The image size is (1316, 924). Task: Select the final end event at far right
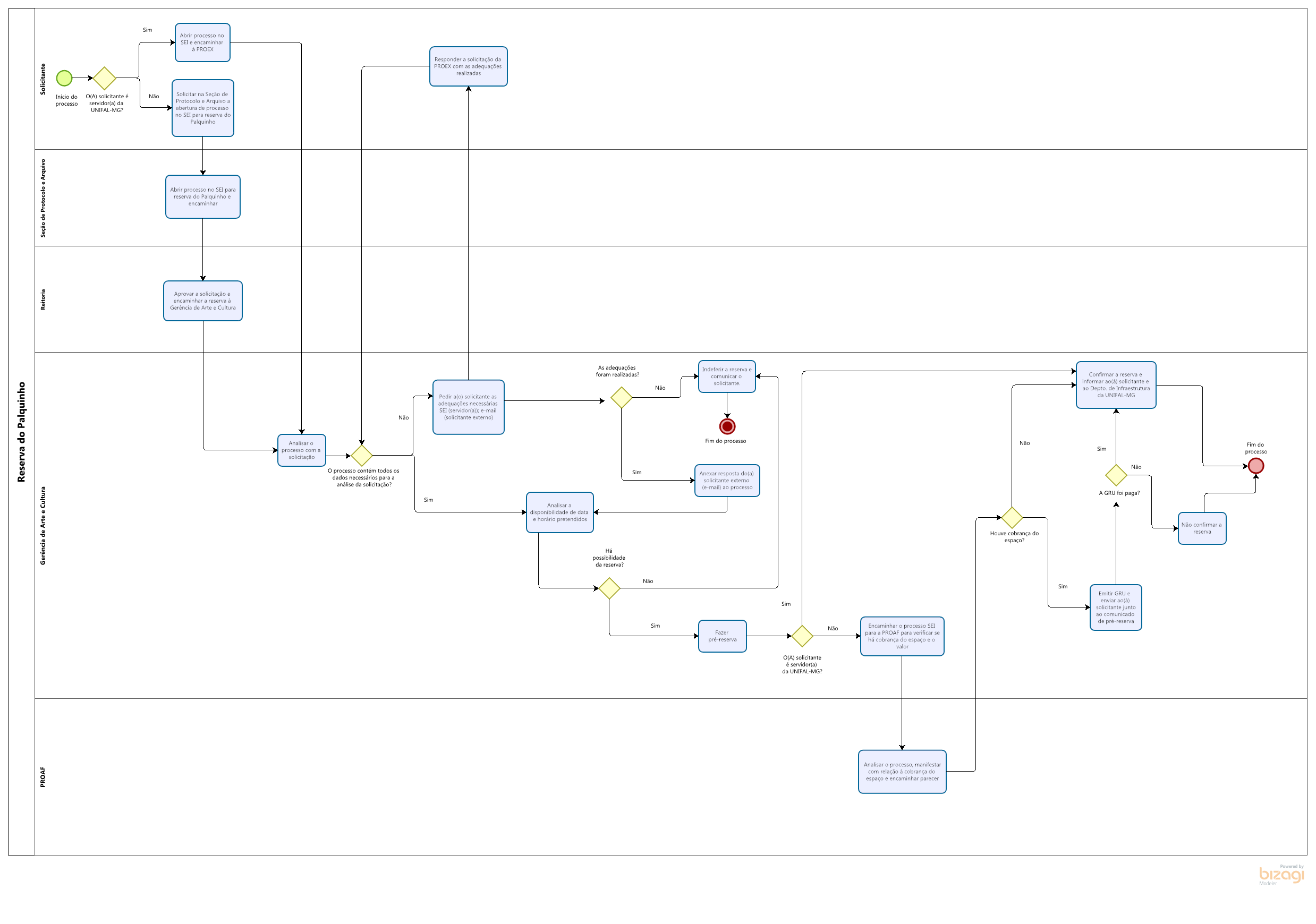pos(1256,466)
